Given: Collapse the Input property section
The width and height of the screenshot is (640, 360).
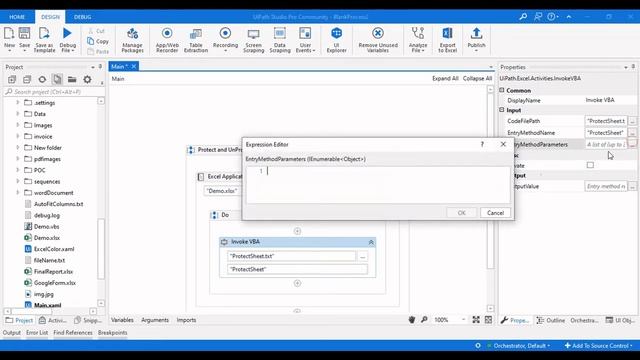Looking at the screenshot, I should 502,110.
